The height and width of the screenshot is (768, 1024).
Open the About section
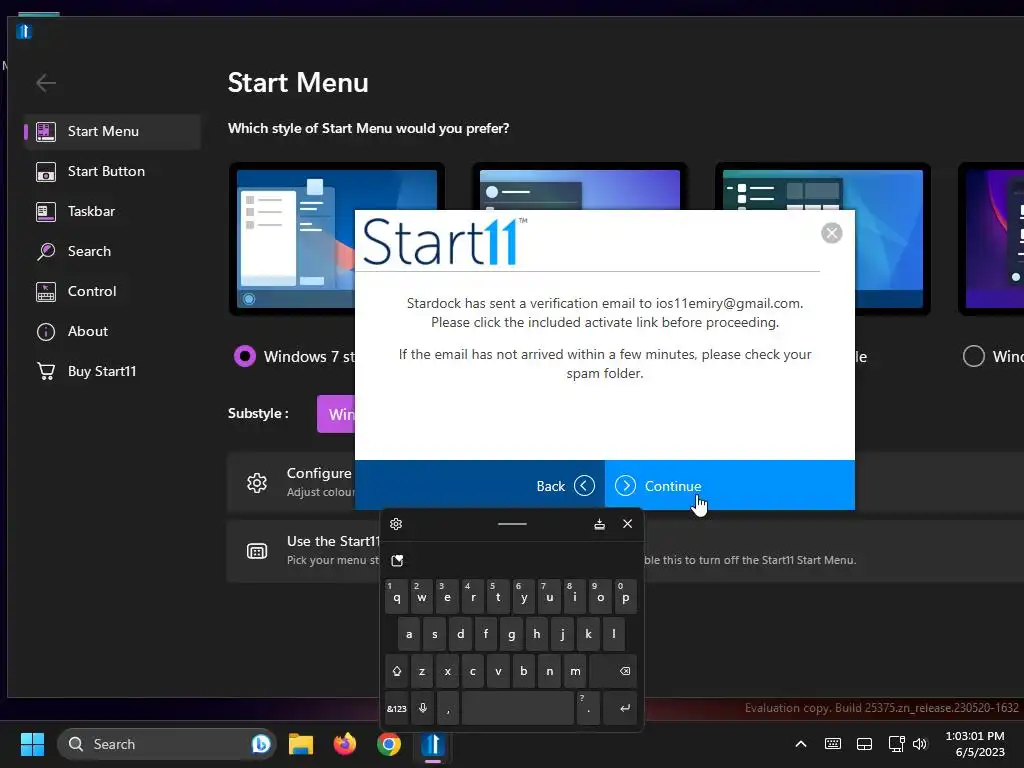112,331
